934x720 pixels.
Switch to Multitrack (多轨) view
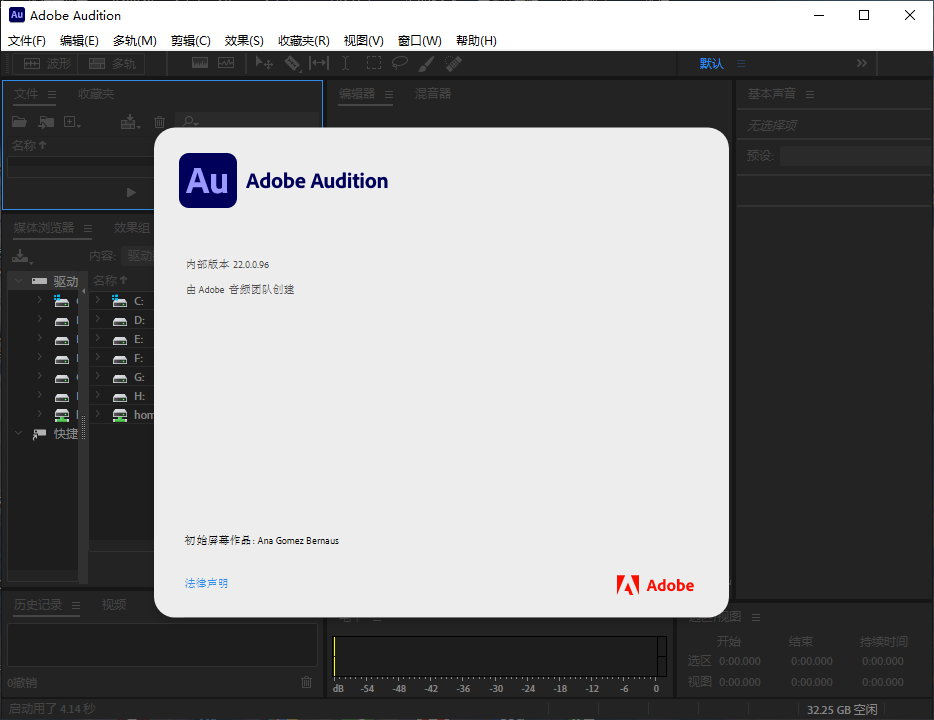point(112,64)
